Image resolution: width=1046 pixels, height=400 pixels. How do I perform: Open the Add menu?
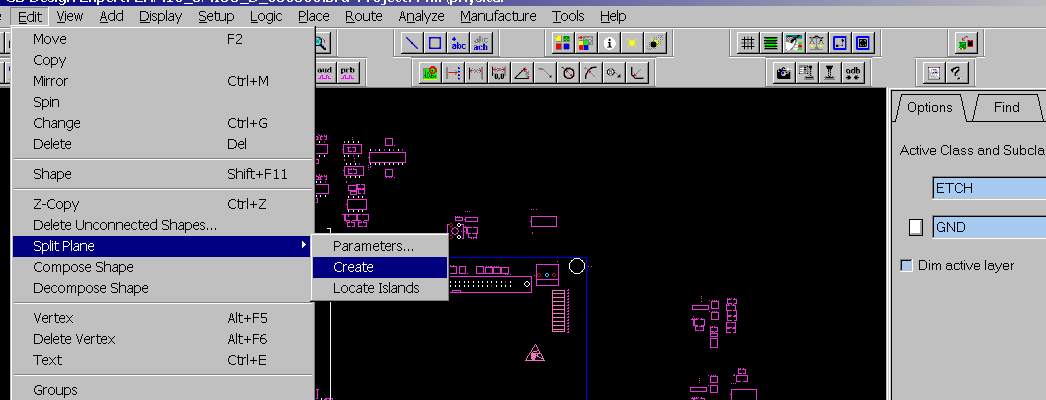coord(111,16)
